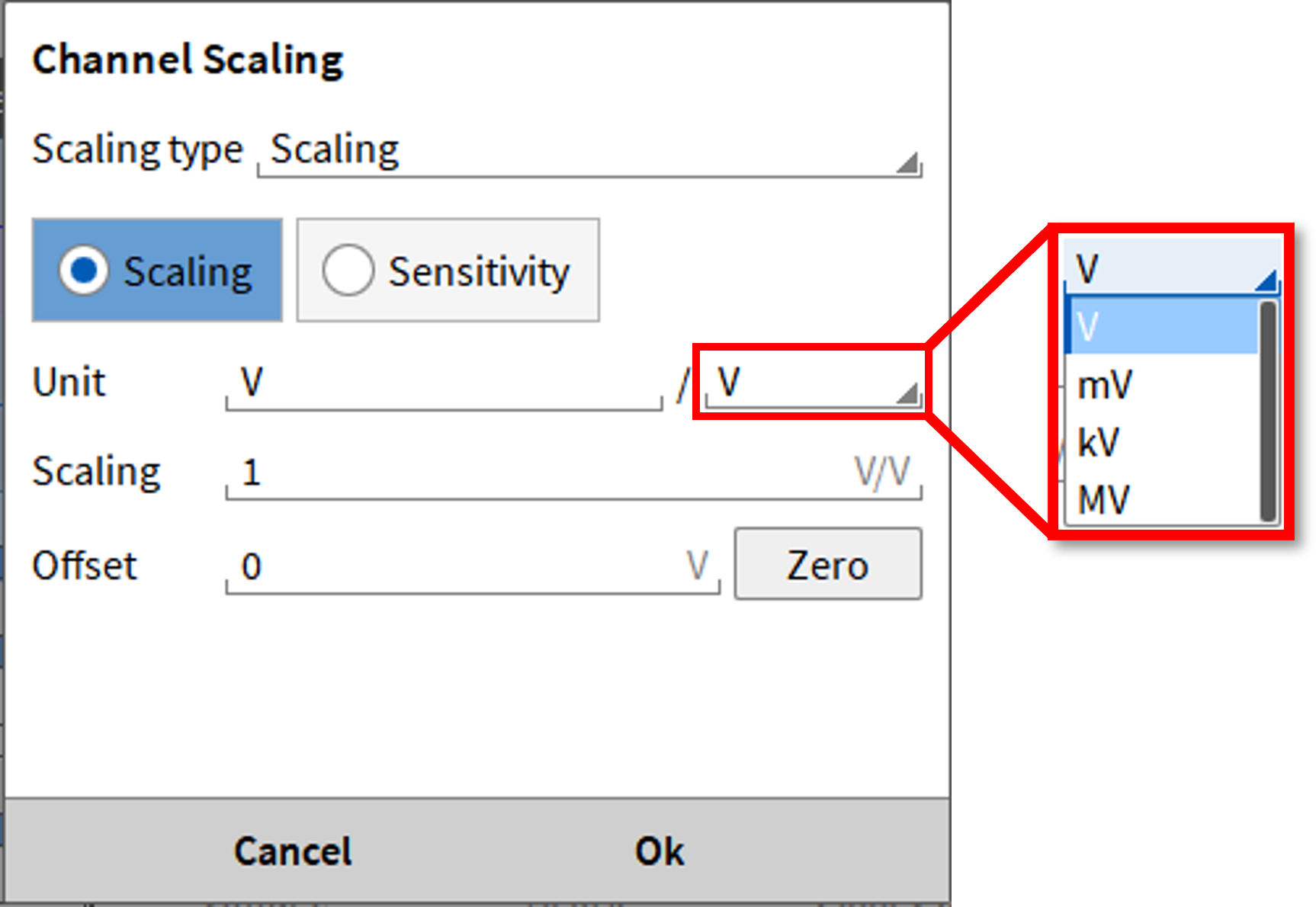1316x907 pixels.
Task: Click the Channel Scaling dialog title
Action: [188, 59]
